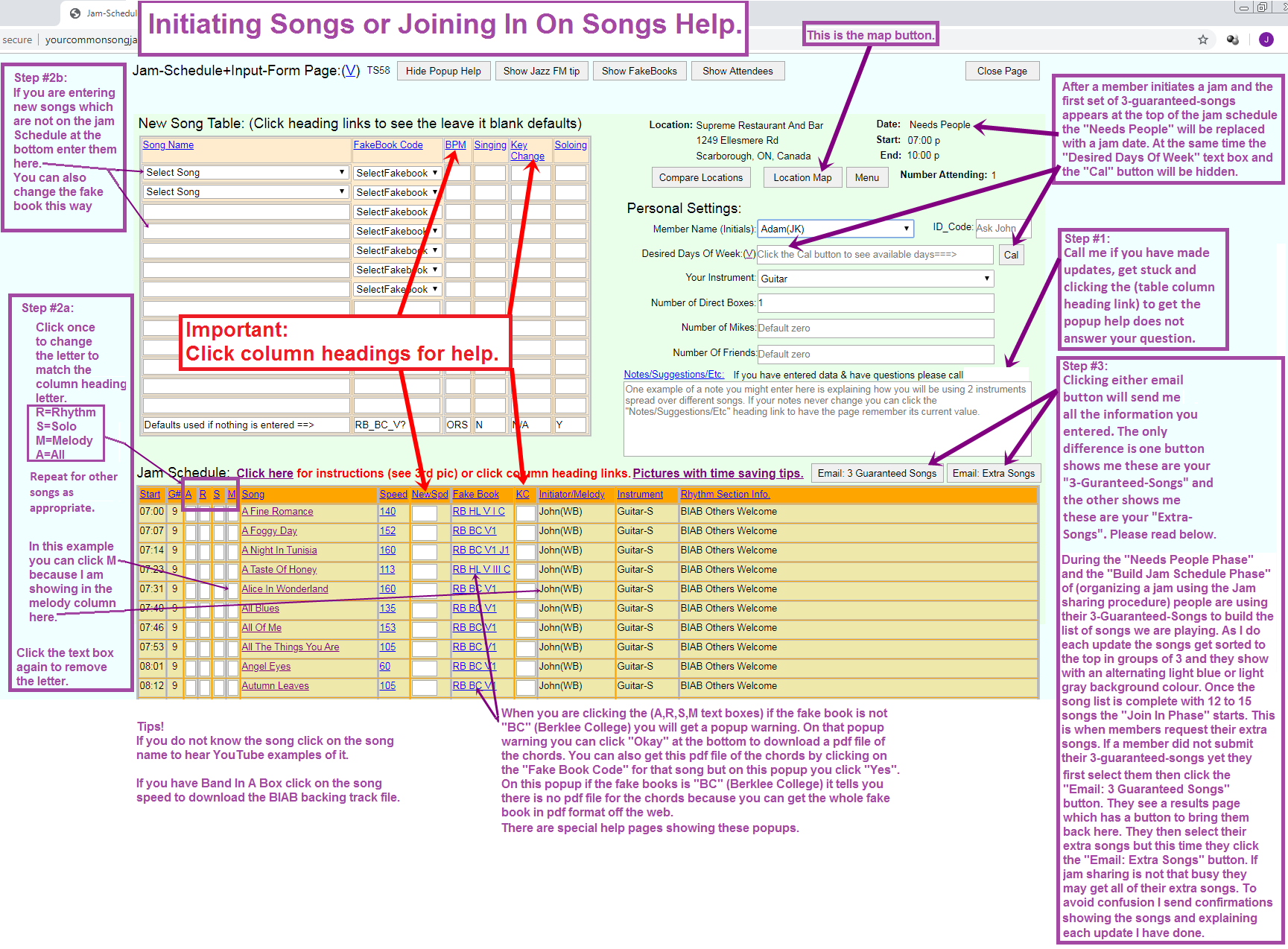This screenshot has width=1288, height=949.
Task: Click BPM default field showing ORS
Action: [457, 425]
